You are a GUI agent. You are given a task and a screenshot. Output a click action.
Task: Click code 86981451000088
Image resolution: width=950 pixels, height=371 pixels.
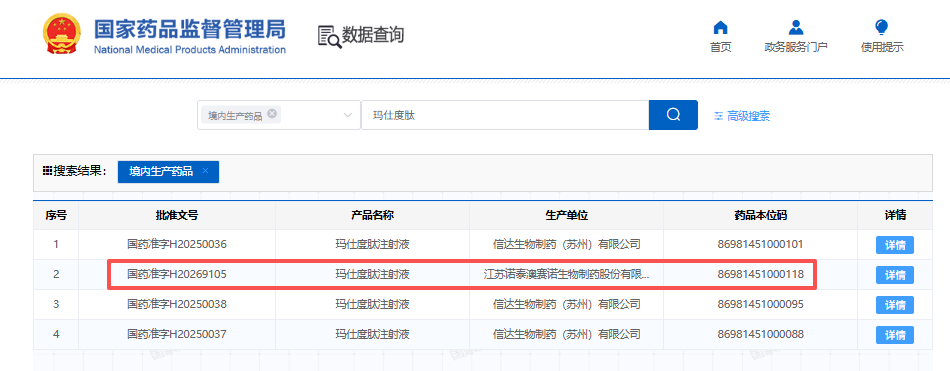[x=760, y=334]
